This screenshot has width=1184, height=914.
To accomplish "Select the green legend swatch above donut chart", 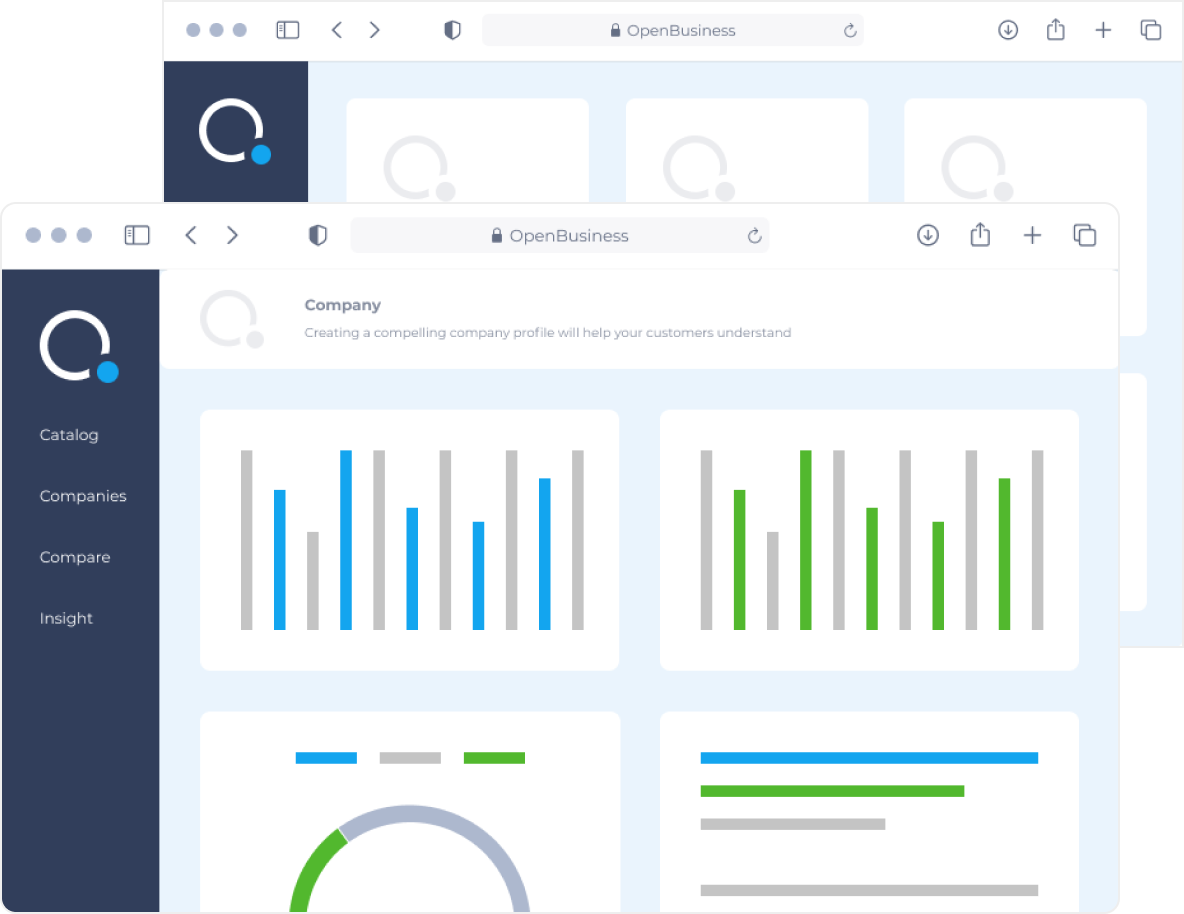I will pos(494,758).
